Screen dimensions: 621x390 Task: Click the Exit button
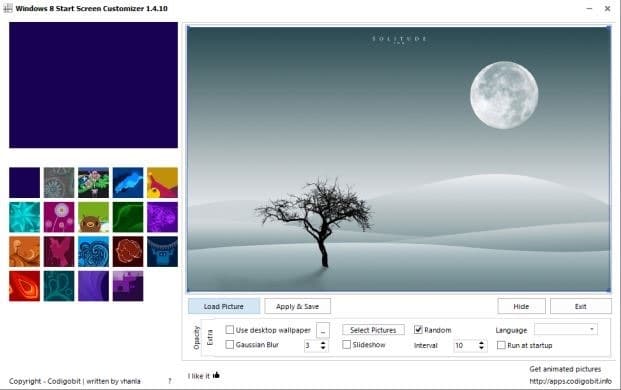(x=581, y=306)
